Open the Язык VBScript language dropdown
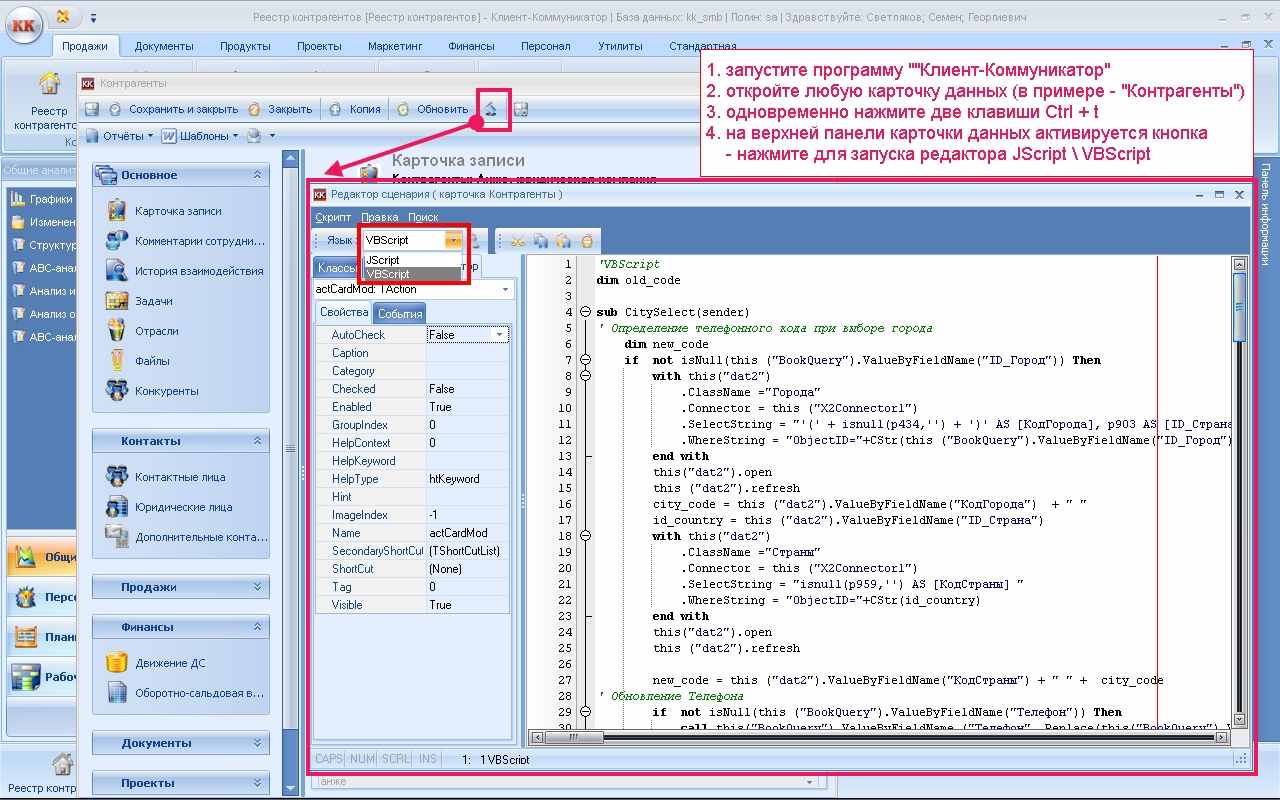1280x800 pixels. point(454,240)
